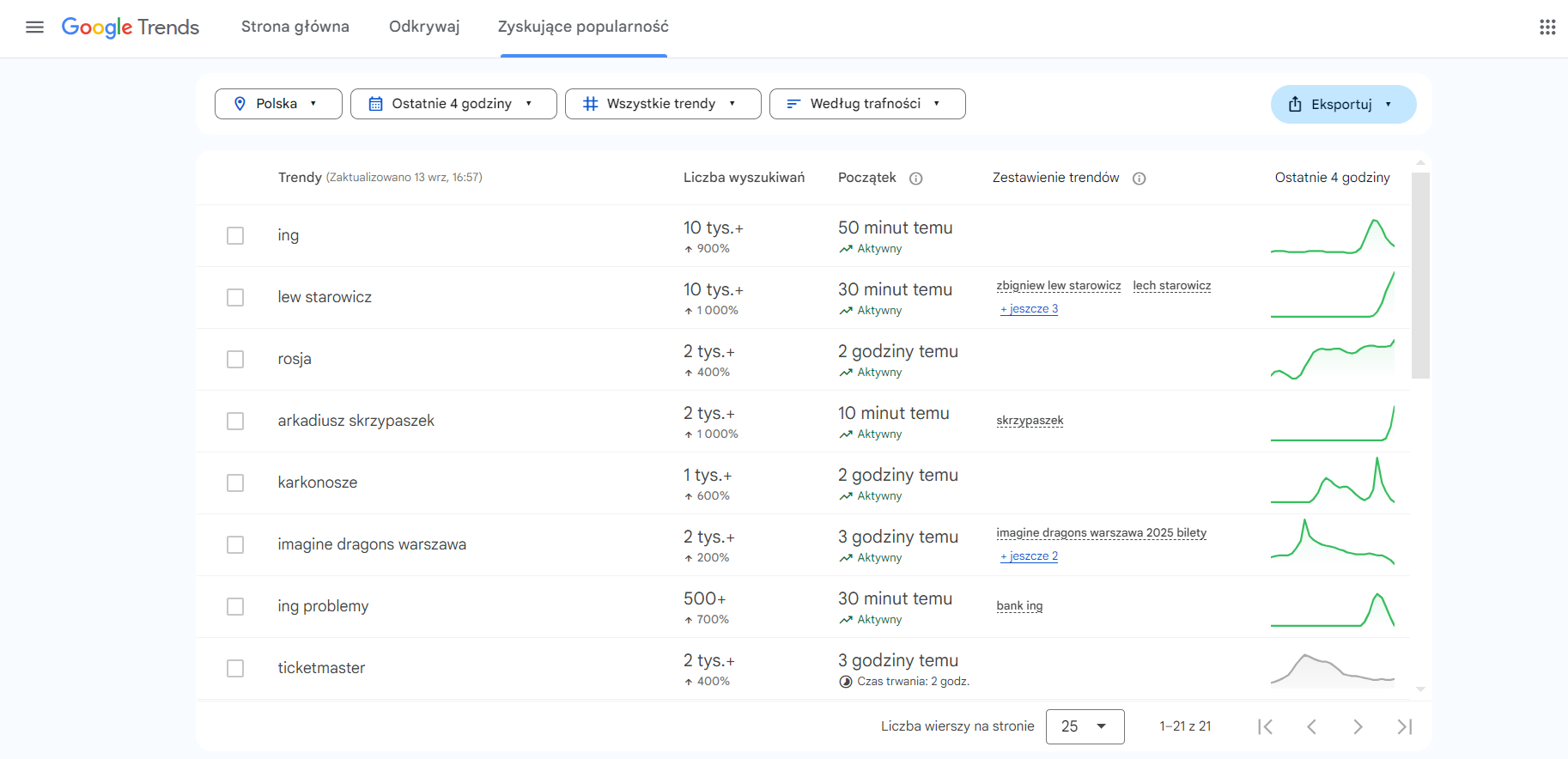Check the arkadiusz skrzypaszek row
This screenshot has height=759, width=1568.
(x=235, y=421)
